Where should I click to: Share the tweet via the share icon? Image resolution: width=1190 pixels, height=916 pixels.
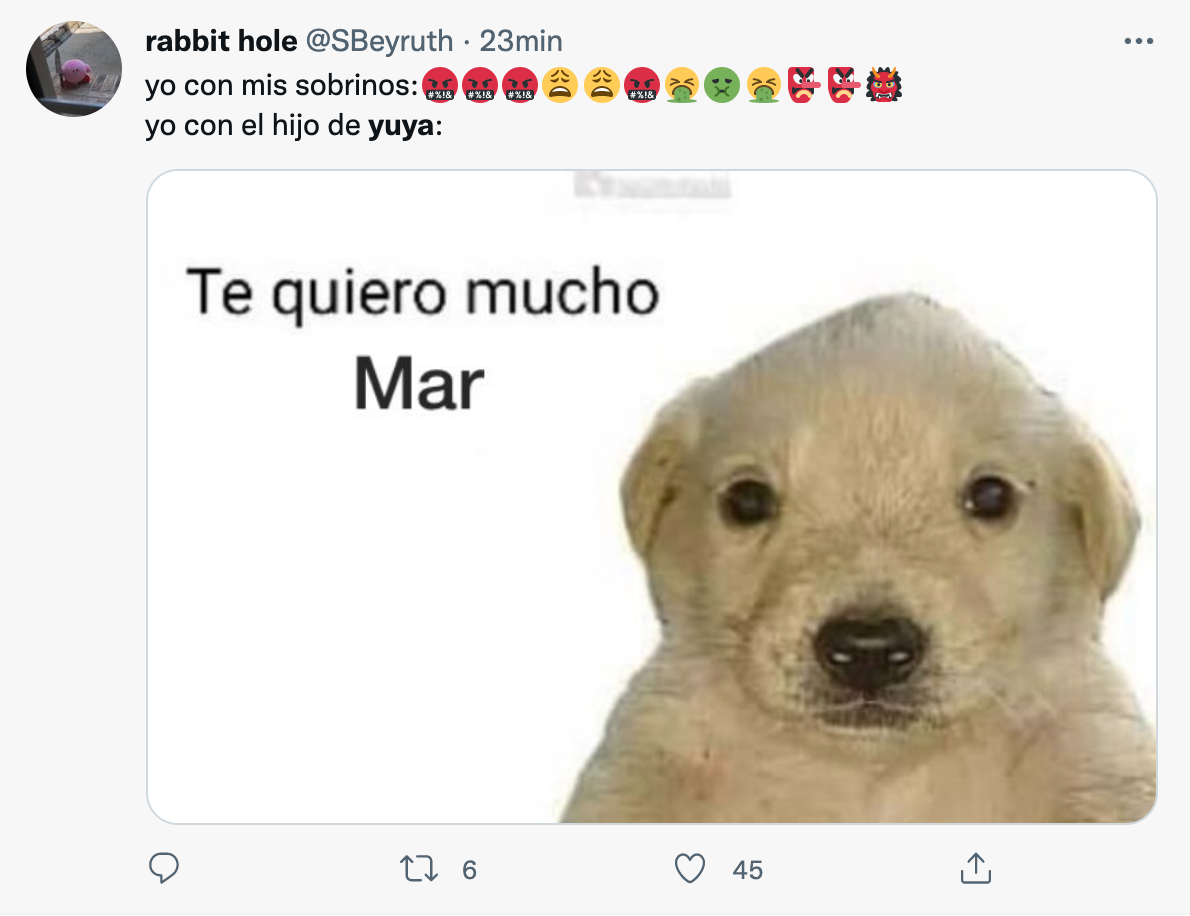(x=974, y=868)
